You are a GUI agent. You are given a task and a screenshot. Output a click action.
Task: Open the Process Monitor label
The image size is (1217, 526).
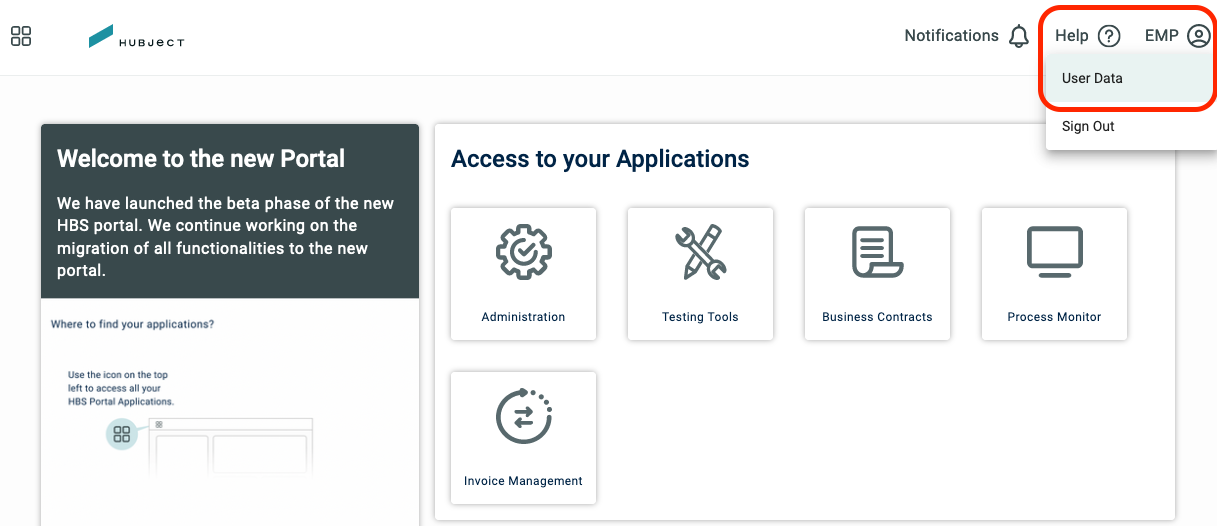tap(1054, 317)
